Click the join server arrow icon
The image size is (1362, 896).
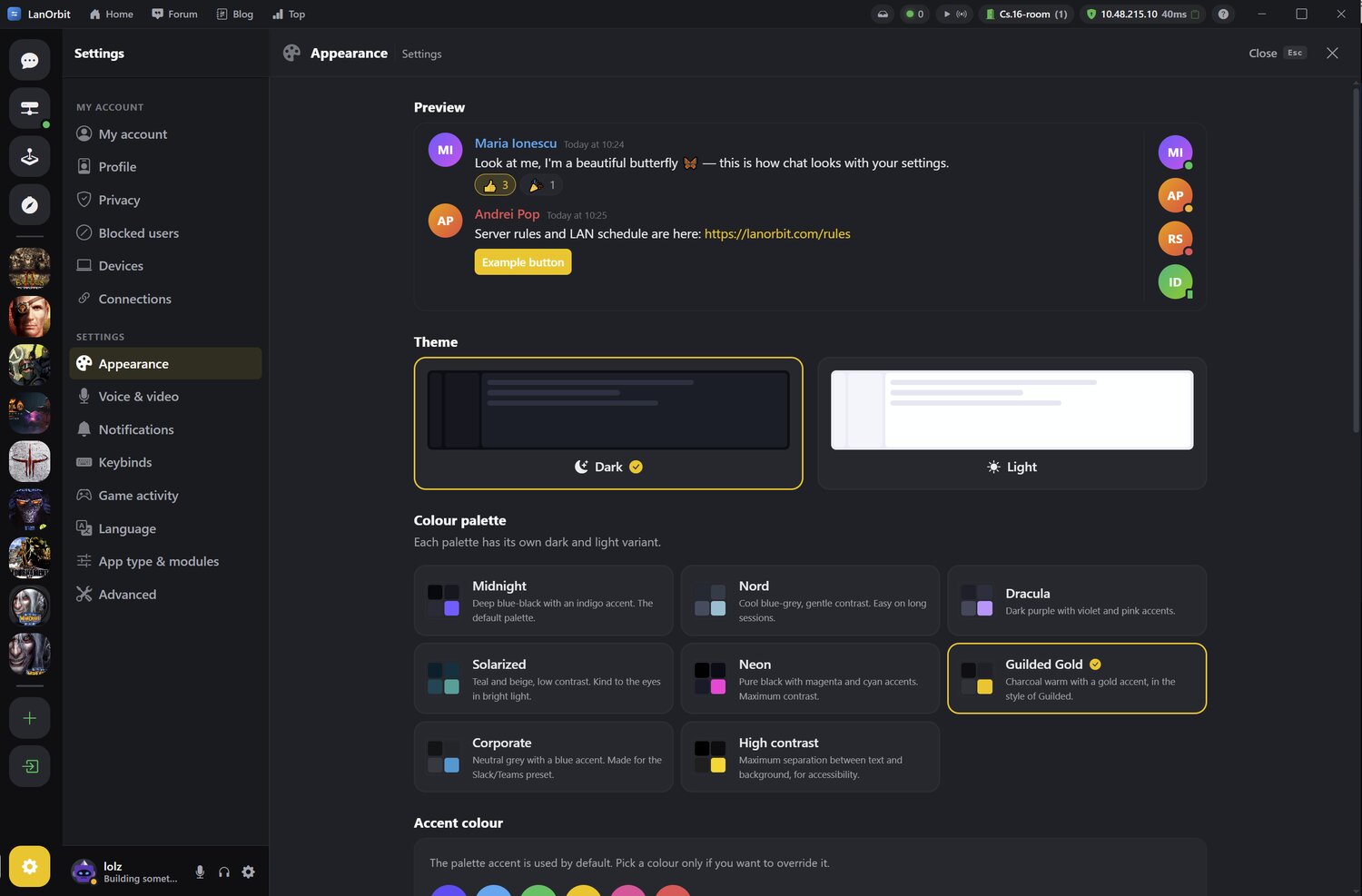[x=30, y=766]
